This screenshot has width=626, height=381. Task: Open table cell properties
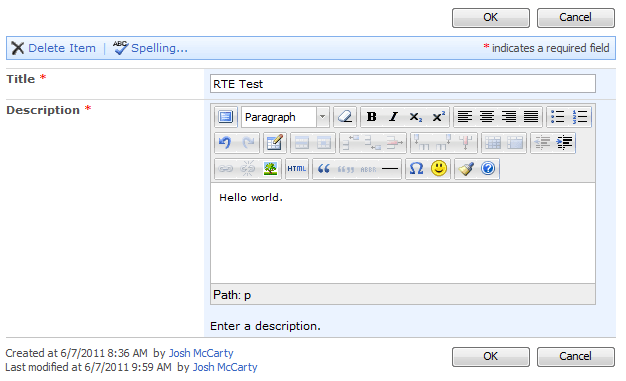point(324,143)
